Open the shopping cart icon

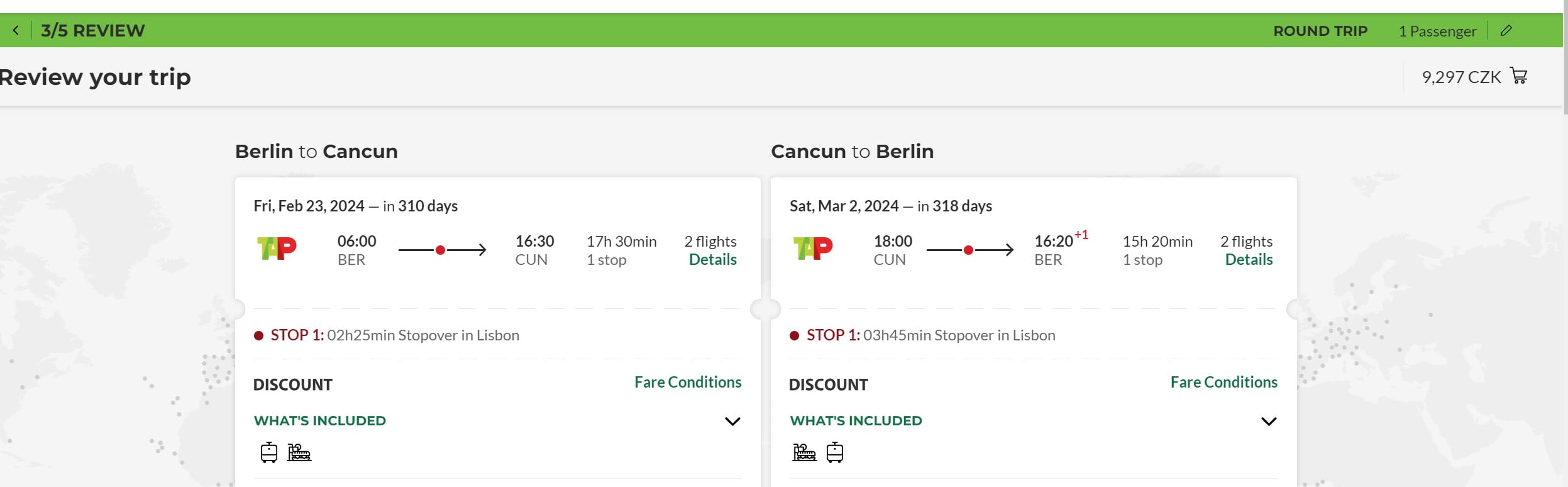point(1519,76)
